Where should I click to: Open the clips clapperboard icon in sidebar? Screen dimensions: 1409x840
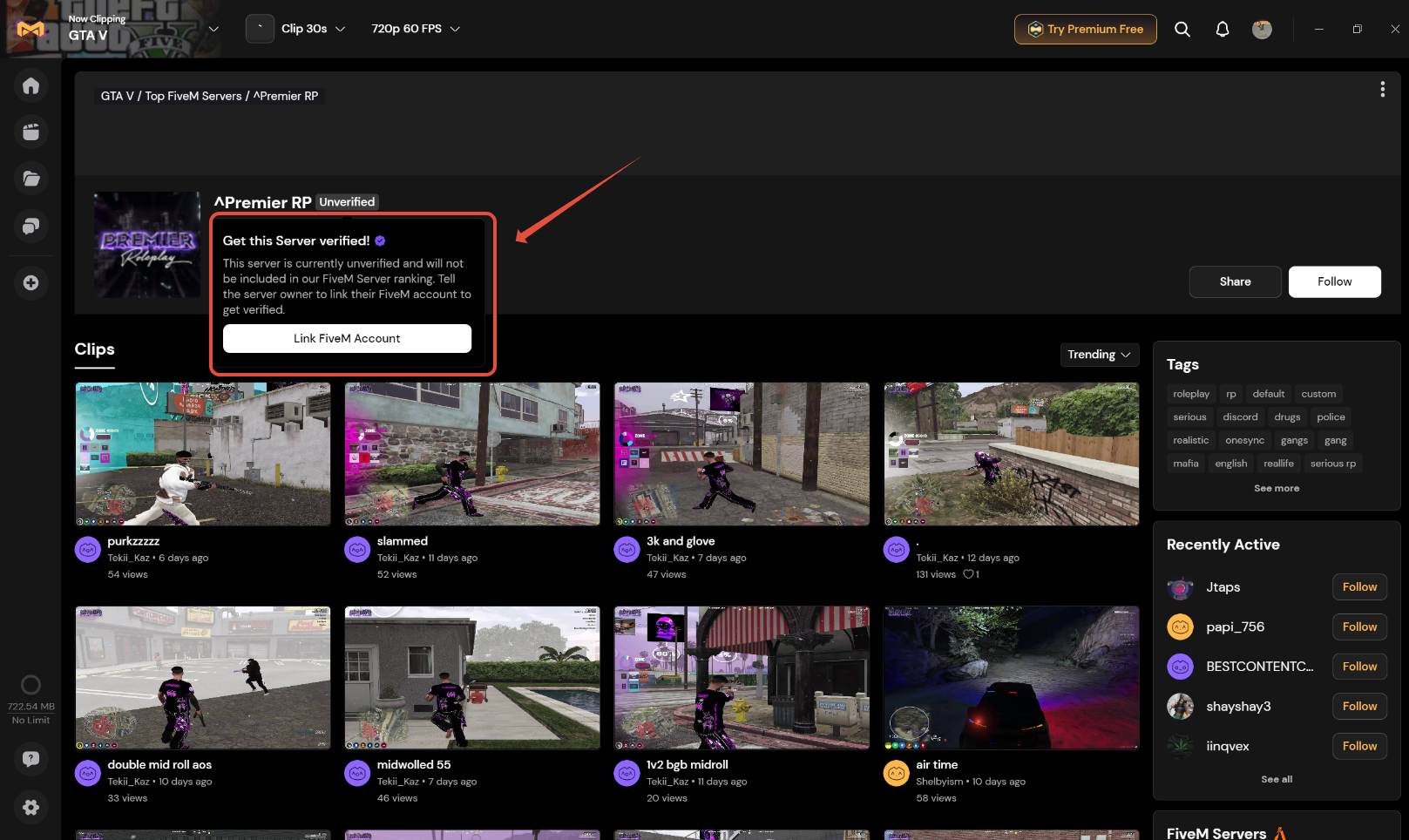click(30, 132)
